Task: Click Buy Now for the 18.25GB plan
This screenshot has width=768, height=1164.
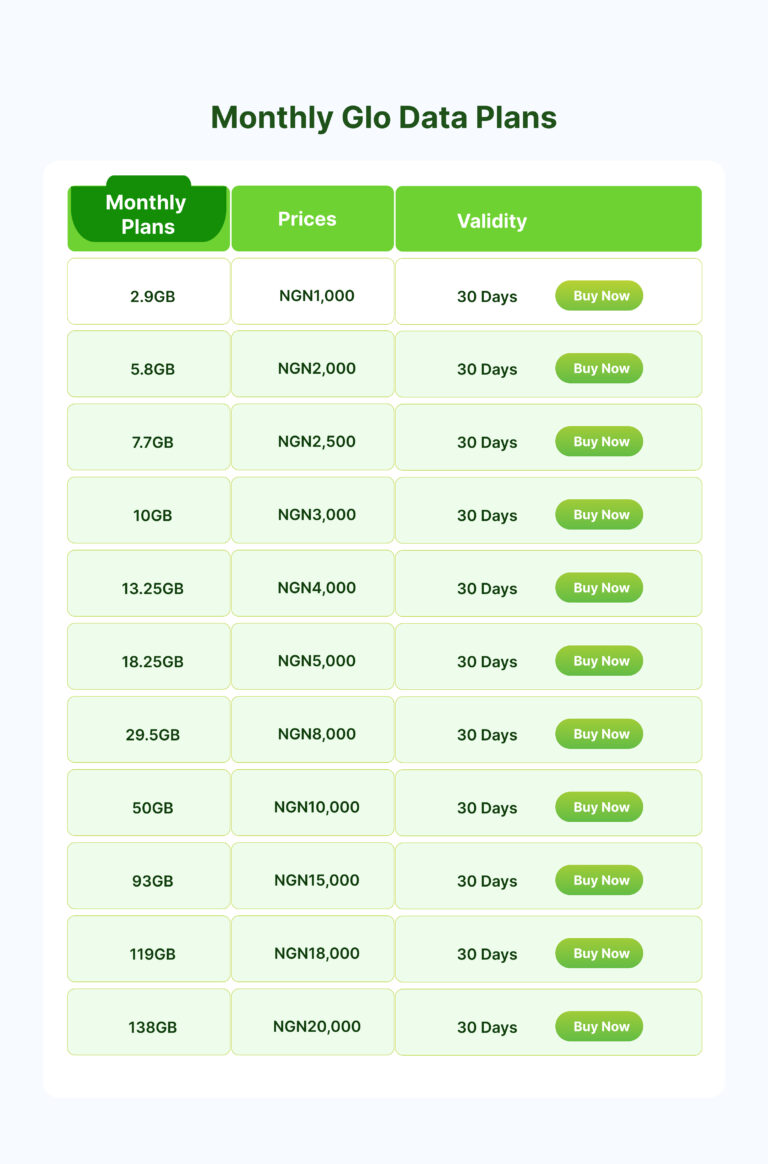Action: pos(599,660)
